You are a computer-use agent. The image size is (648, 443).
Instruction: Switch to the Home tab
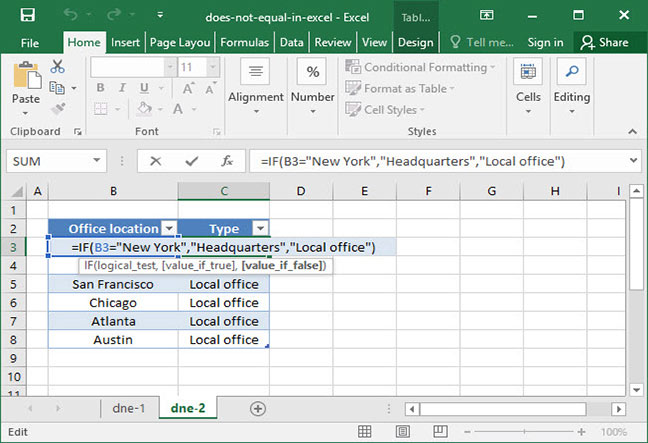click(84, 43)
